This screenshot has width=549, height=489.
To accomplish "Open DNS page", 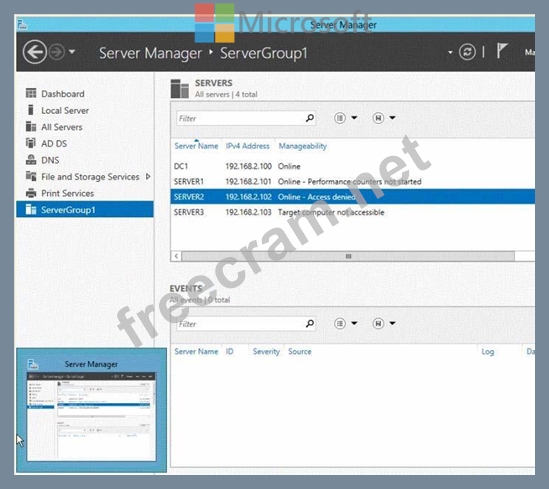I will coord(50,160).
